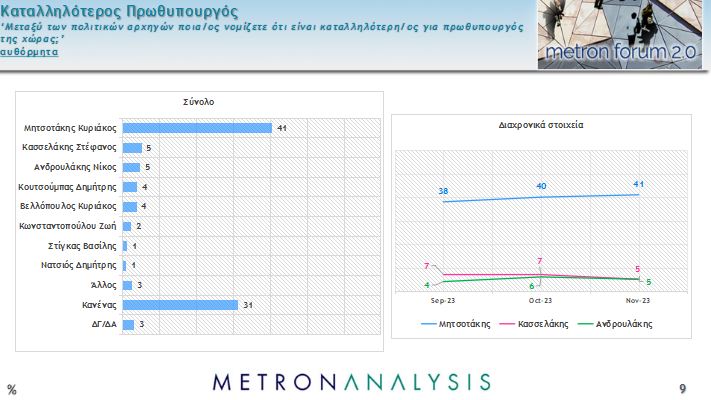Click the Sep-23 data label 38
The image size is (711, 400).
[442, 191]
